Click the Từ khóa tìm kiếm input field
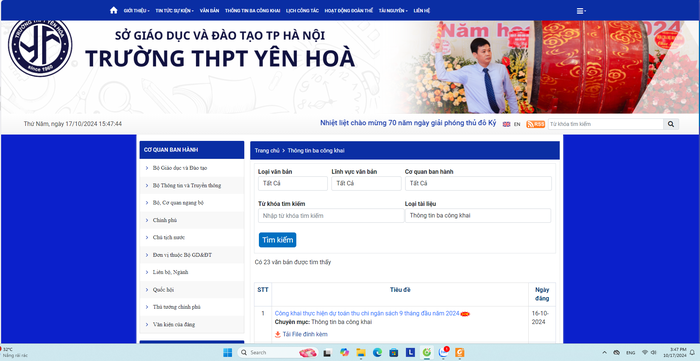 [331, 216]
